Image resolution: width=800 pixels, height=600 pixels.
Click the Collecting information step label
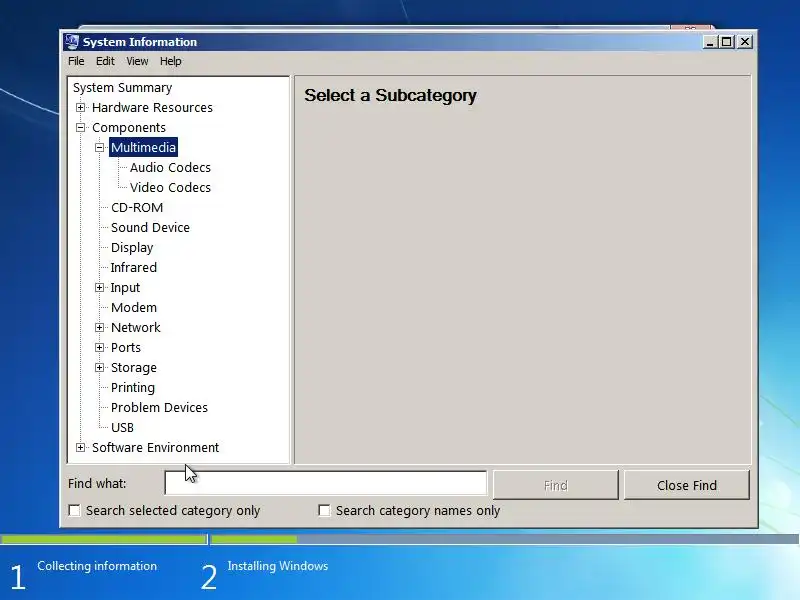97,566
